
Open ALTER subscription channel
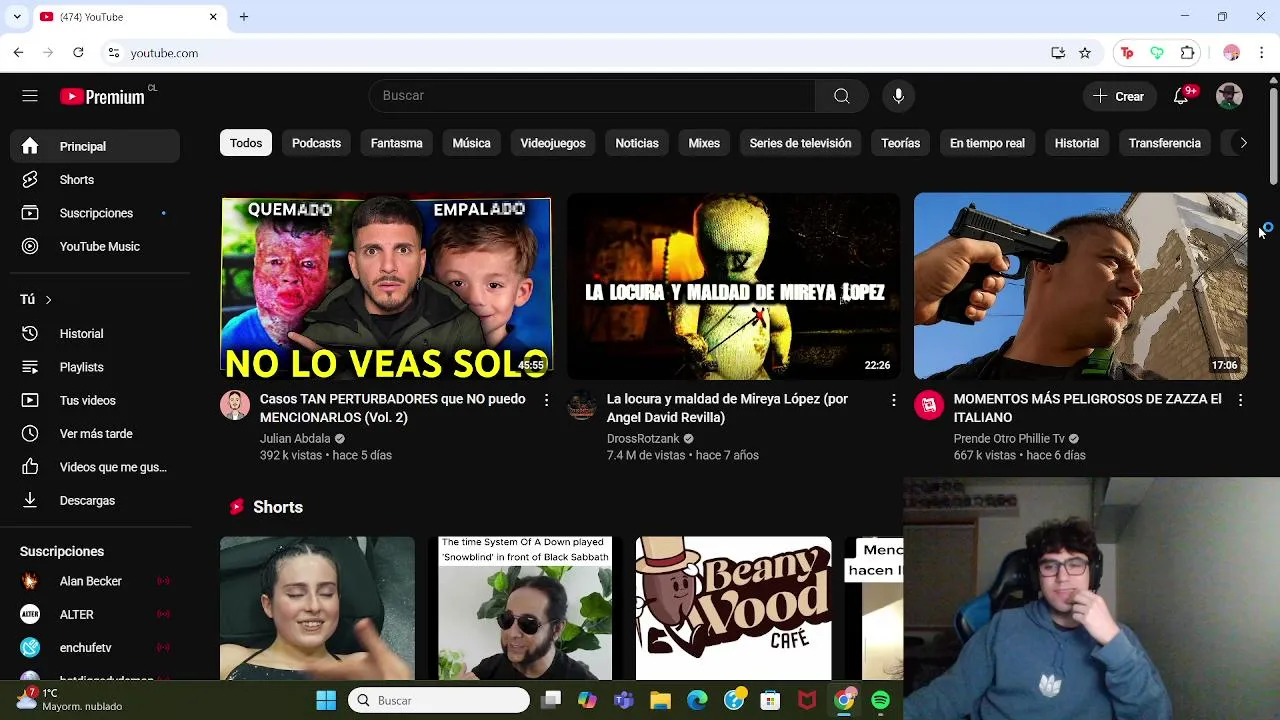click(96, 615)
